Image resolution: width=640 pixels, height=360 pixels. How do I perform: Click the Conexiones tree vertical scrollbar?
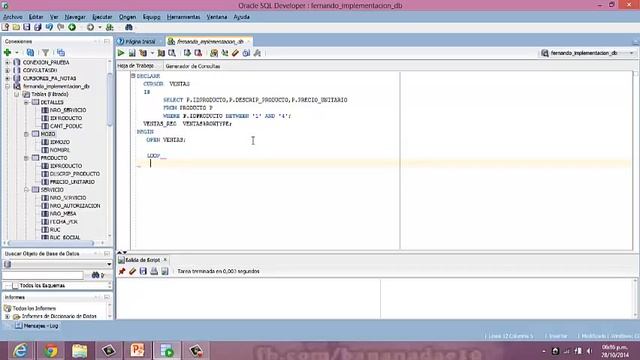(x=109, y=100)
